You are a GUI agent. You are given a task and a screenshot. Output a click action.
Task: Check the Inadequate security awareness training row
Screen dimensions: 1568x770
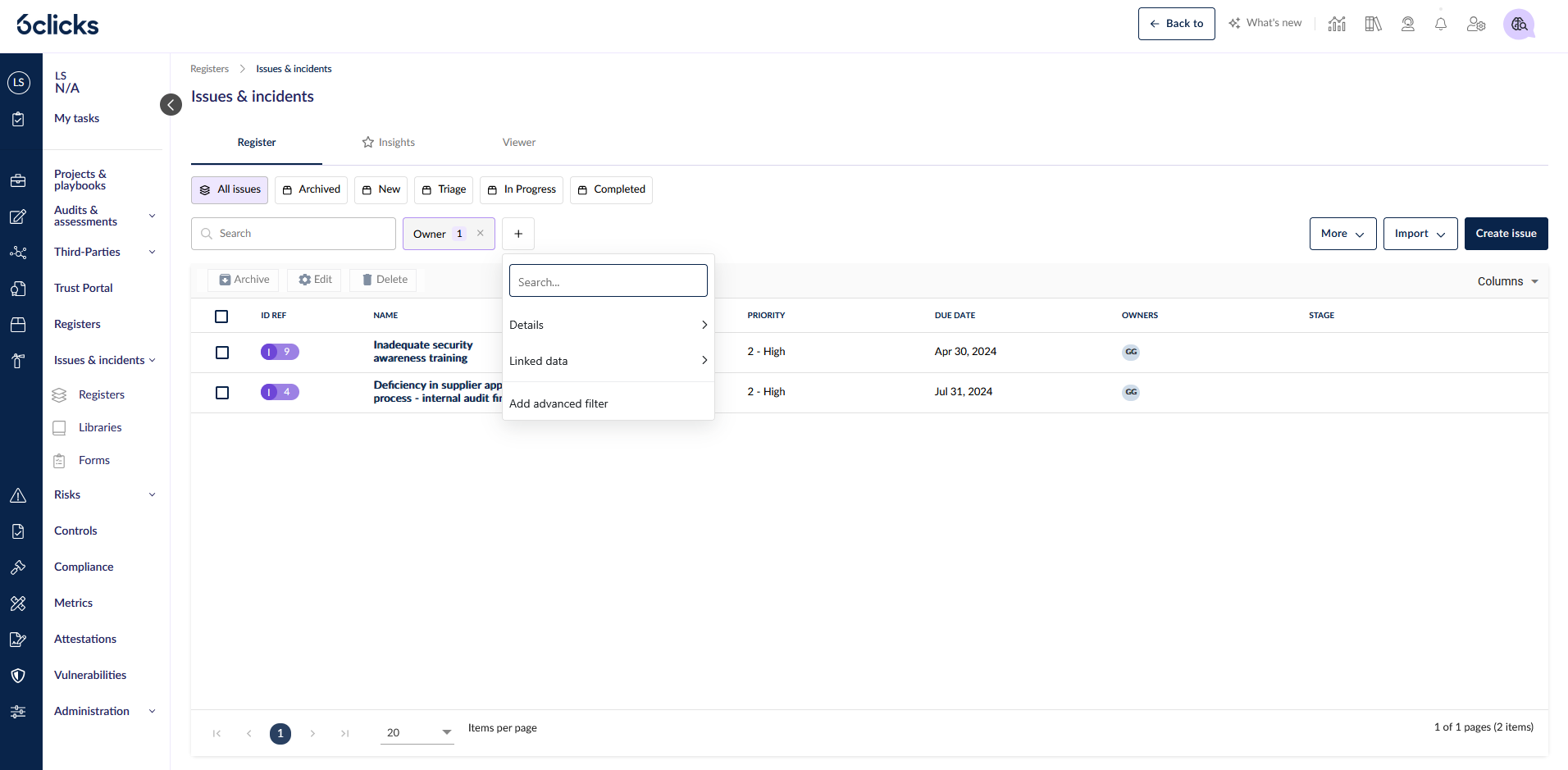click(x=222, y=353)
